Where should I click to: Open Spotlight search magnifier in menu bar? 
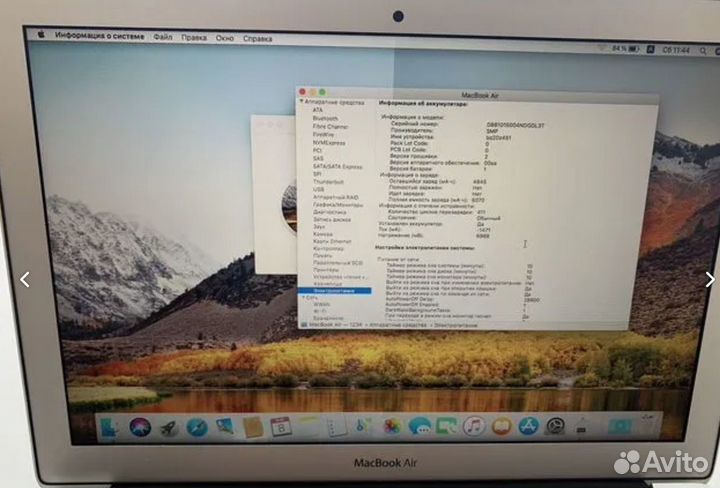[x=703, y=51]
